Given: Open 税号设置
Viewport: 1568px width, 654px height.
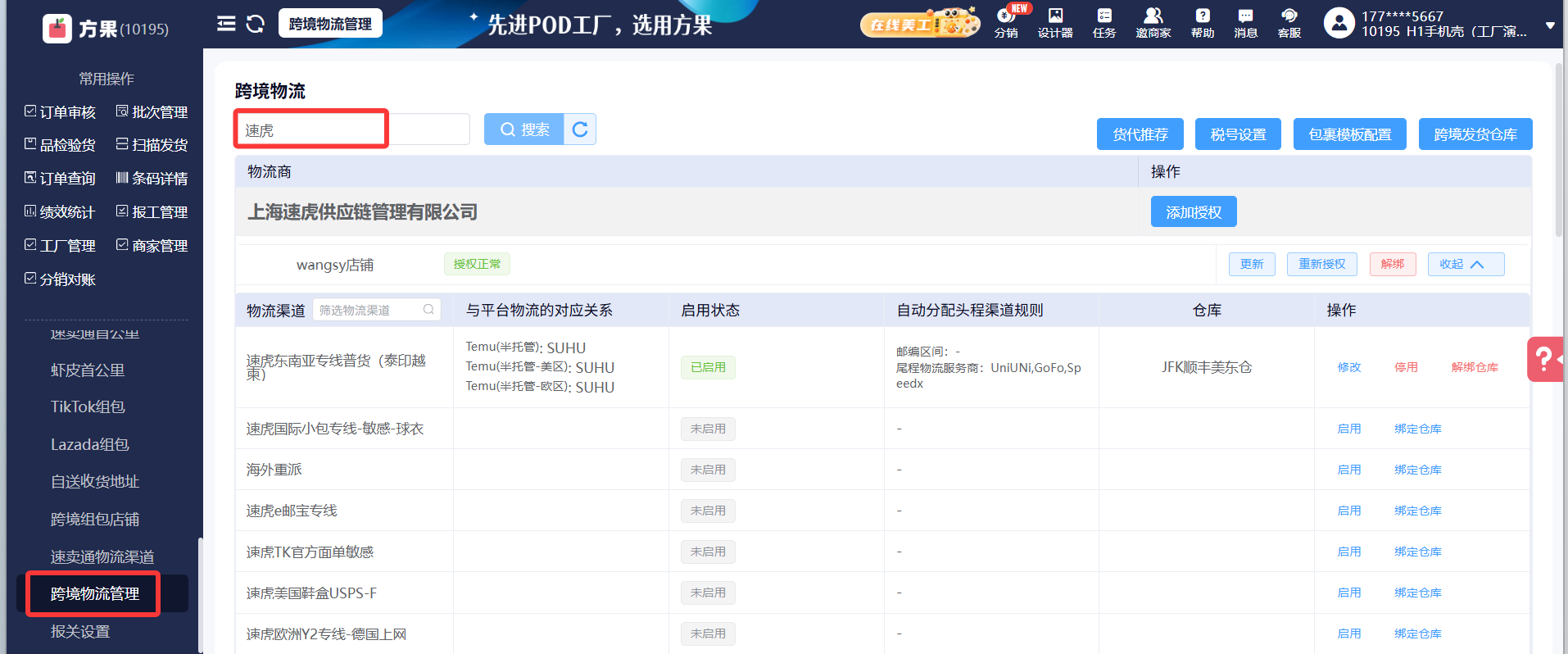Looking at the screenshot, I should coord(1239,134).
